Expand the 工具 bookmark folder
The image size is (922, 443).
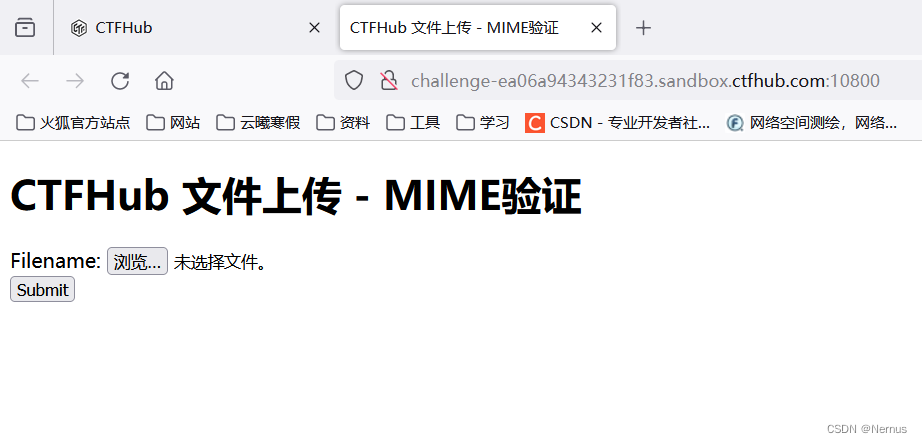pos(413,122)
